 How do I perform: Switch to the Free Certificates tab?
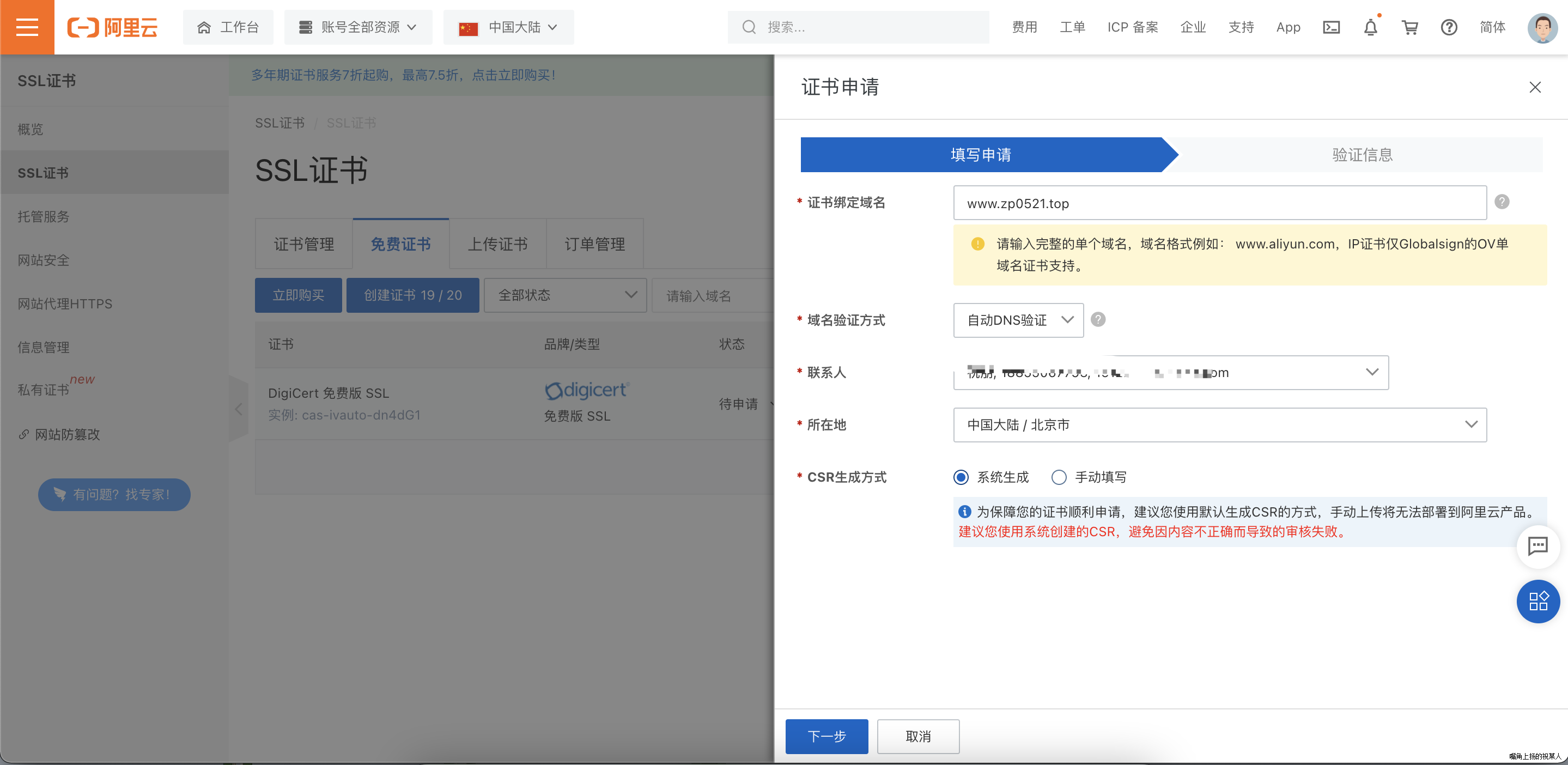[x=400, y=244]
